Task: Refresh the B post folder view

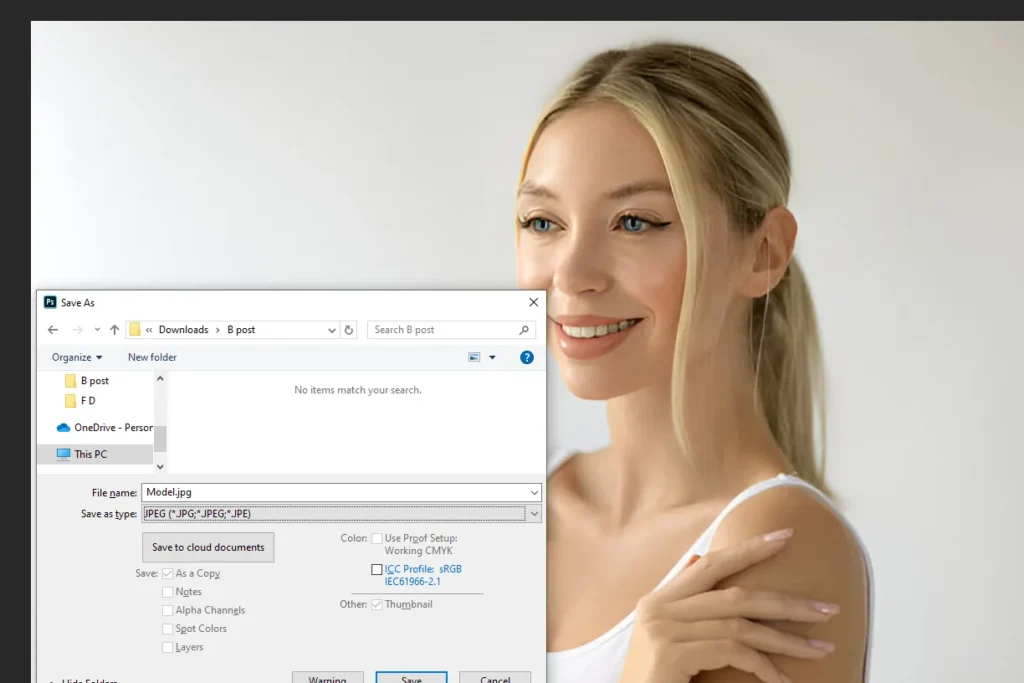Action: click(x=349, y=330)
